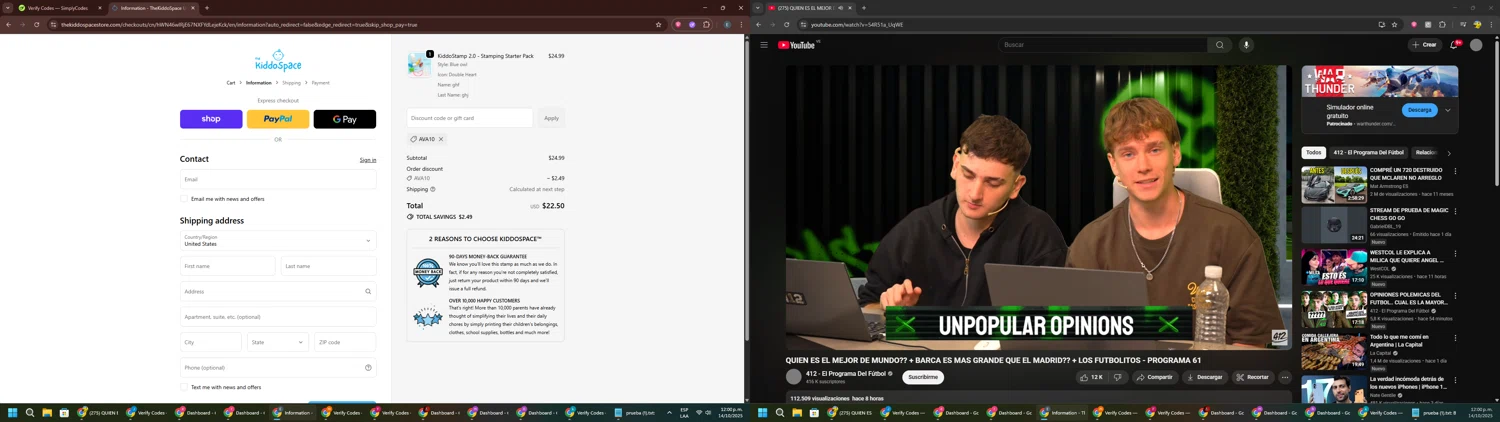Click the YouTube logo
The image size is (1500, 422).
click(x=797, y=45)
